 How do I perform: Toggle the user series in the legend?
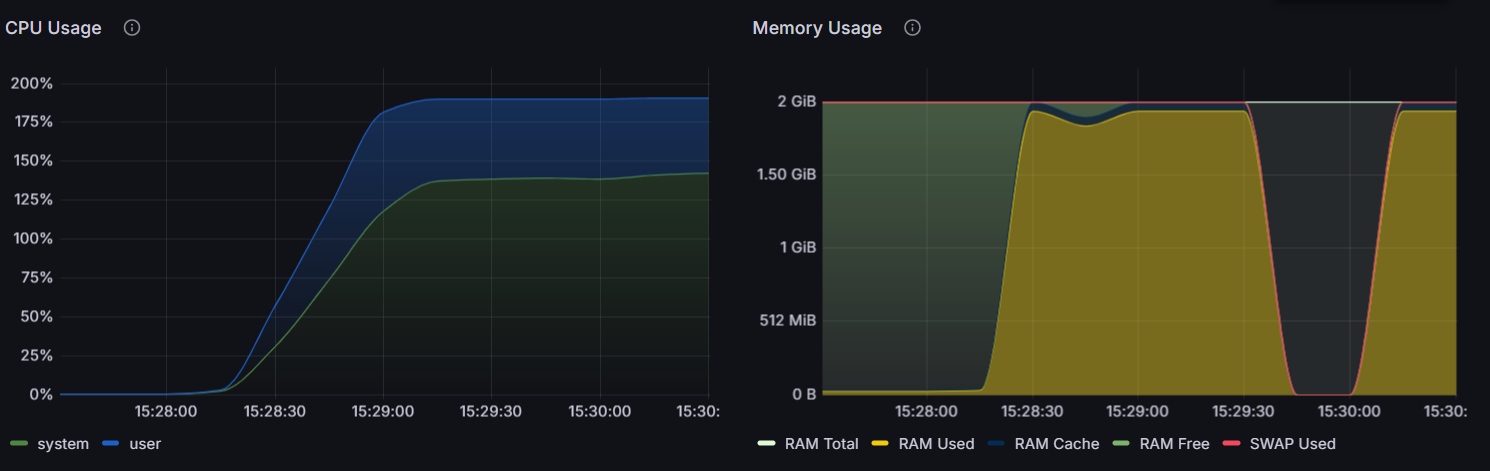[145, 443]
